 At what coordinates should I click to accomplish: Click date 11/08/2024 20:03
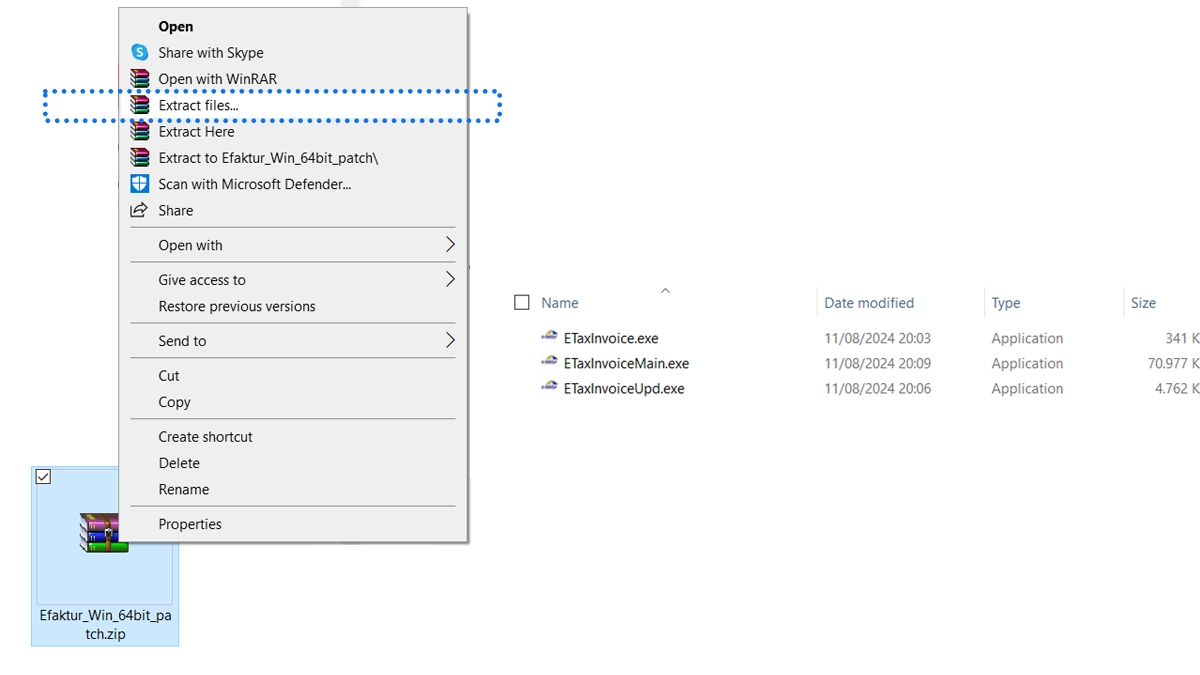tap(877, 338)
